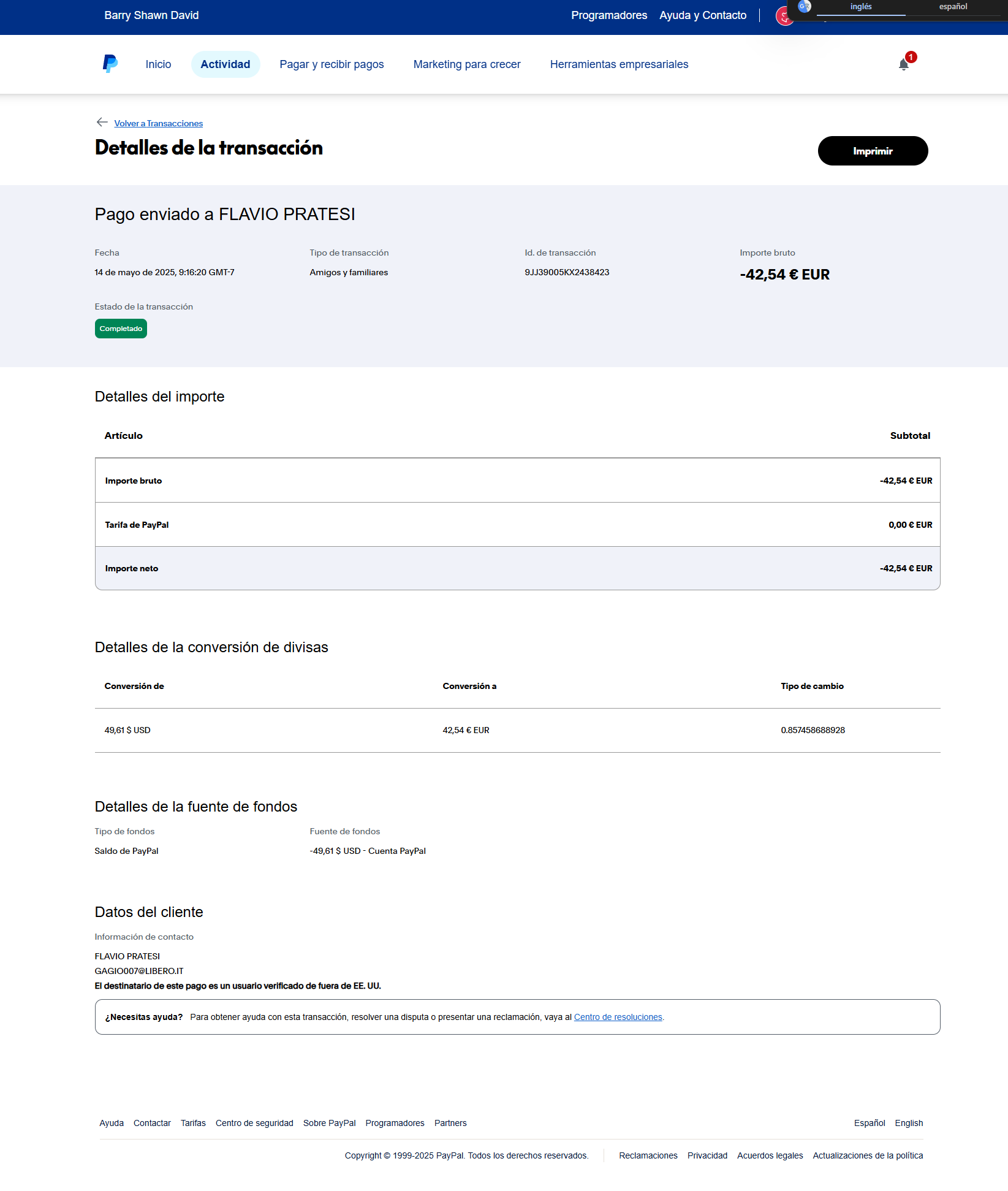
Task: Open Programadores in the top header
Action: click(x=608, y=15)
